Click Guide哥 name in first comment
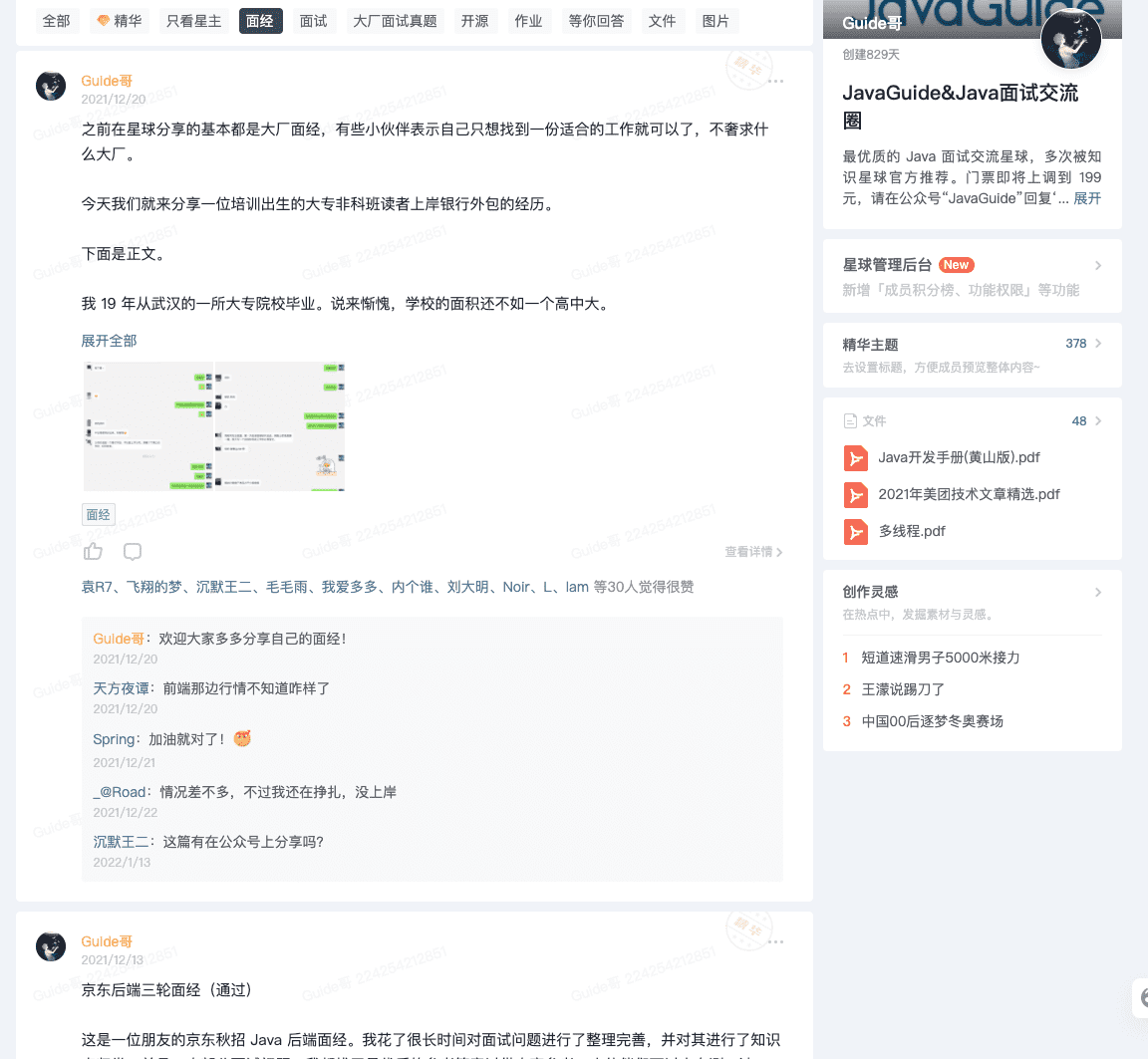The height and width of the screenshot is (1059, 1148). [x=119, y=639]
